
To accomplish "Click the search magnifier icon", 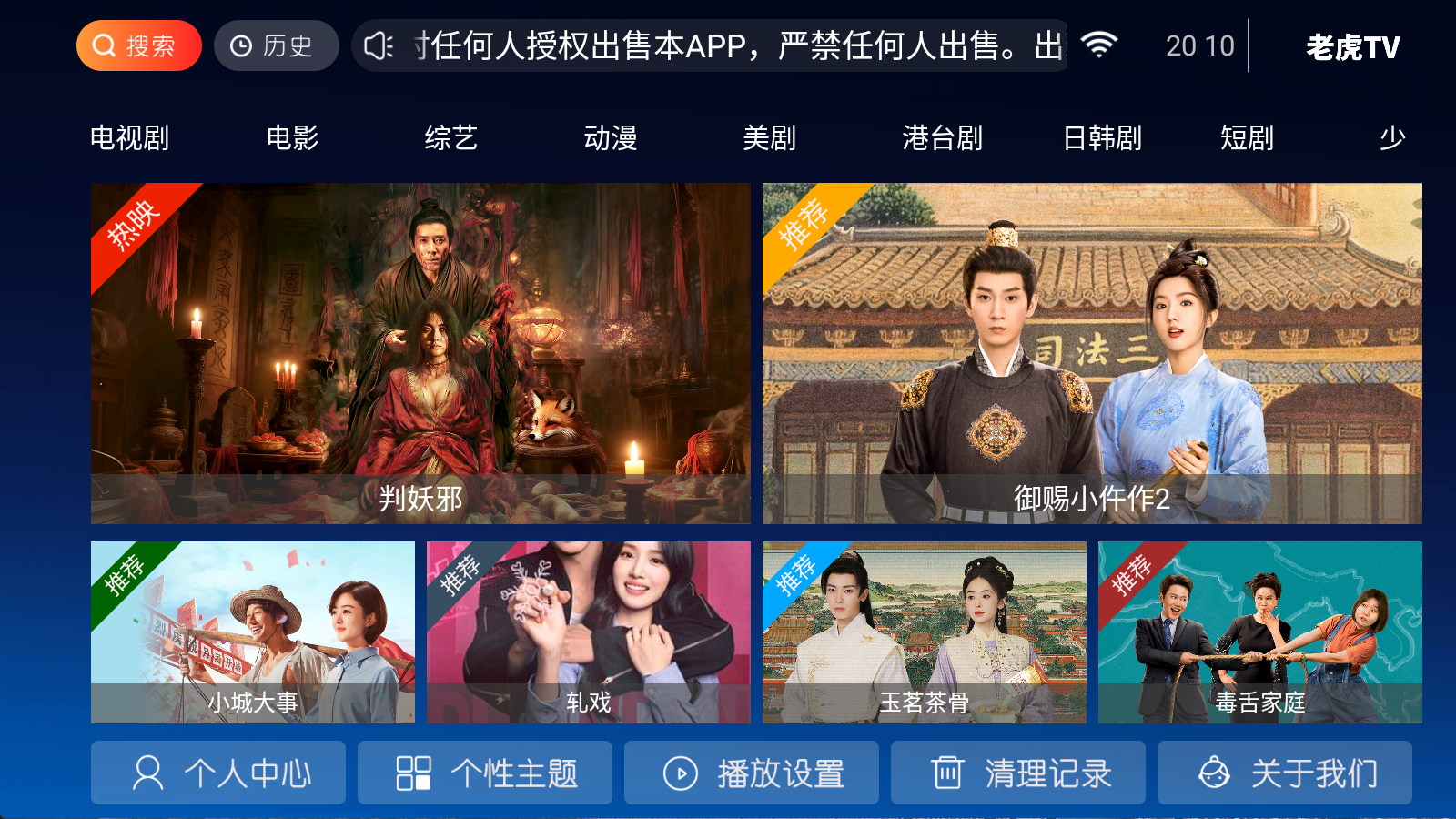I will tap(105, 45).
